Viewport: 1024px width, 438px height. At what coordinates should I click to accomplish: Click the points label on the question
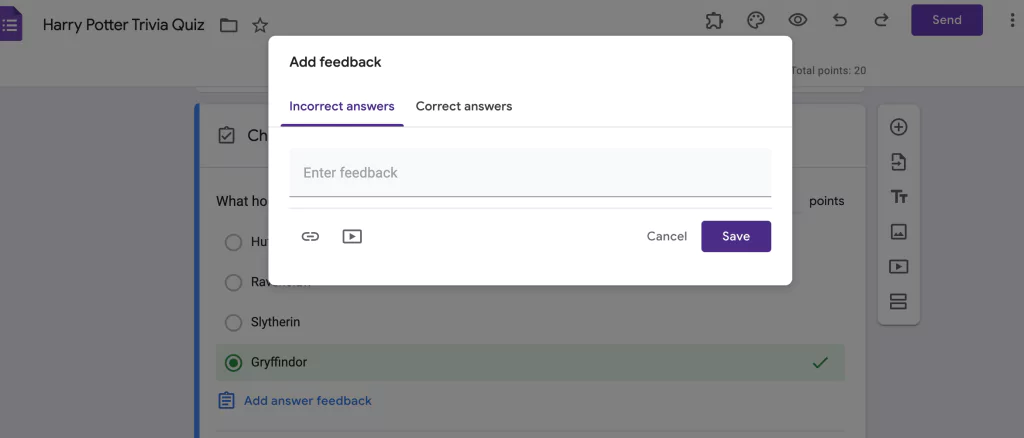click(827, 202)
